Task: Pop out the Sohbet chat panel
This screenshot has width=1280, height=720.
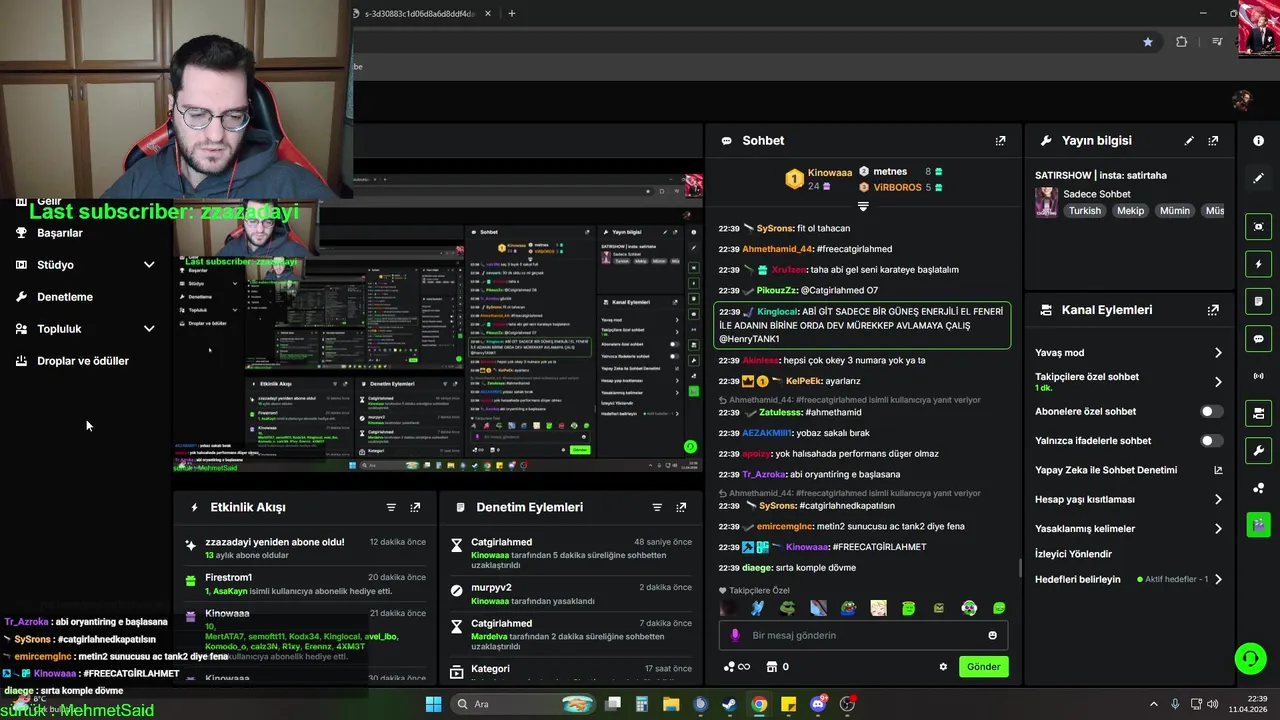Action: tap(1000, 141)
